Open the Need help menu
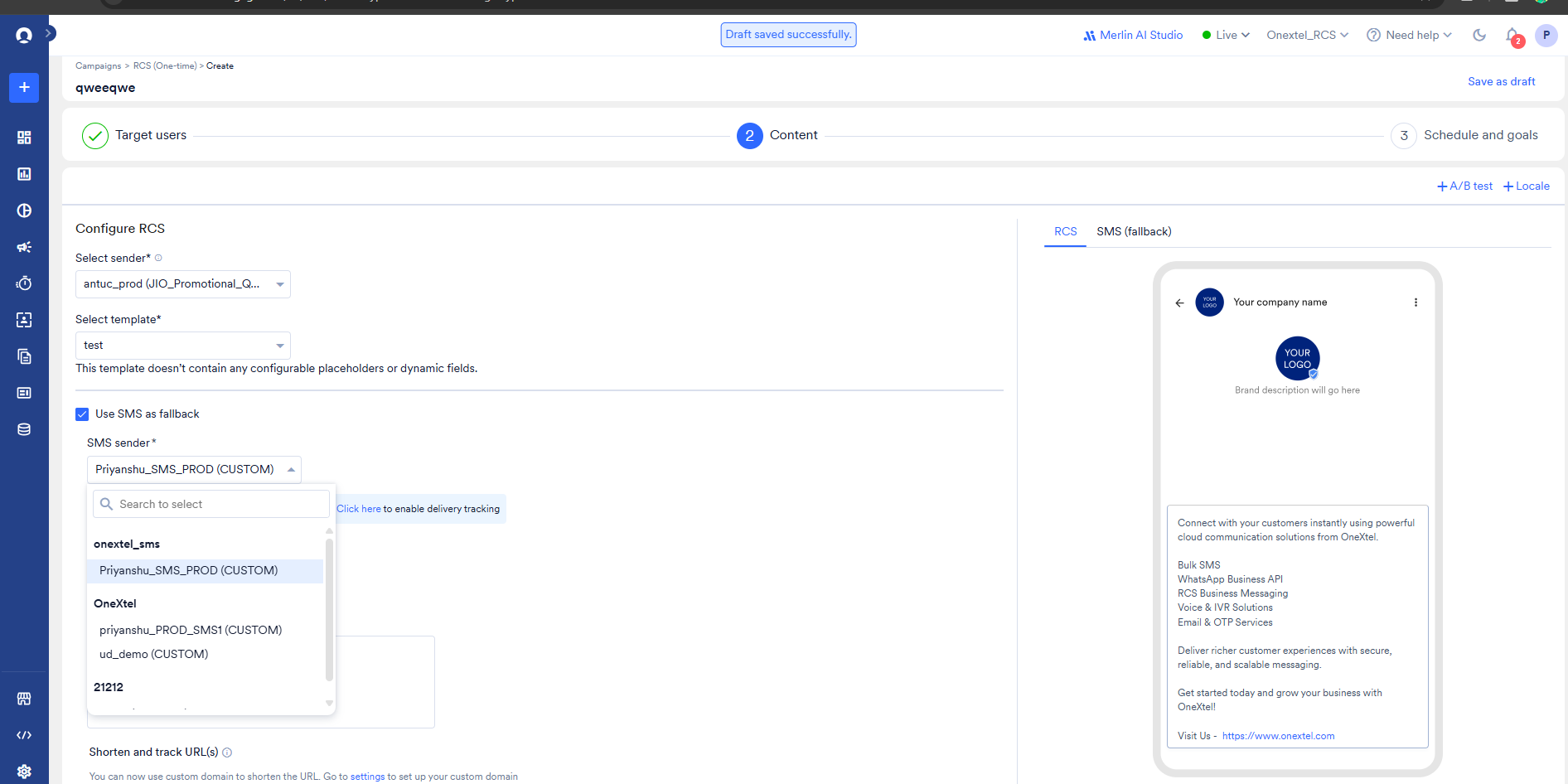Screen dimensions: 1568x784 click(x=1410, y=35)
